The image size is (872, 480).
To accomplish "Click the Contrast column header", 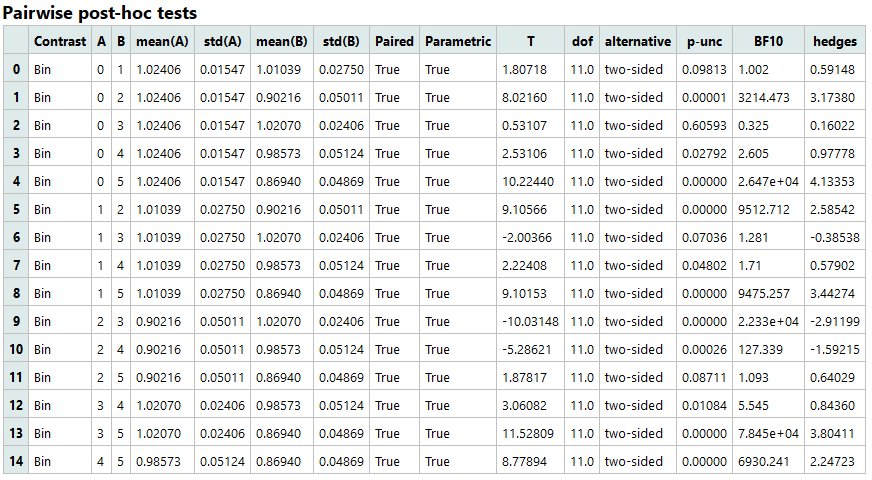I will (x=60, y=42).
